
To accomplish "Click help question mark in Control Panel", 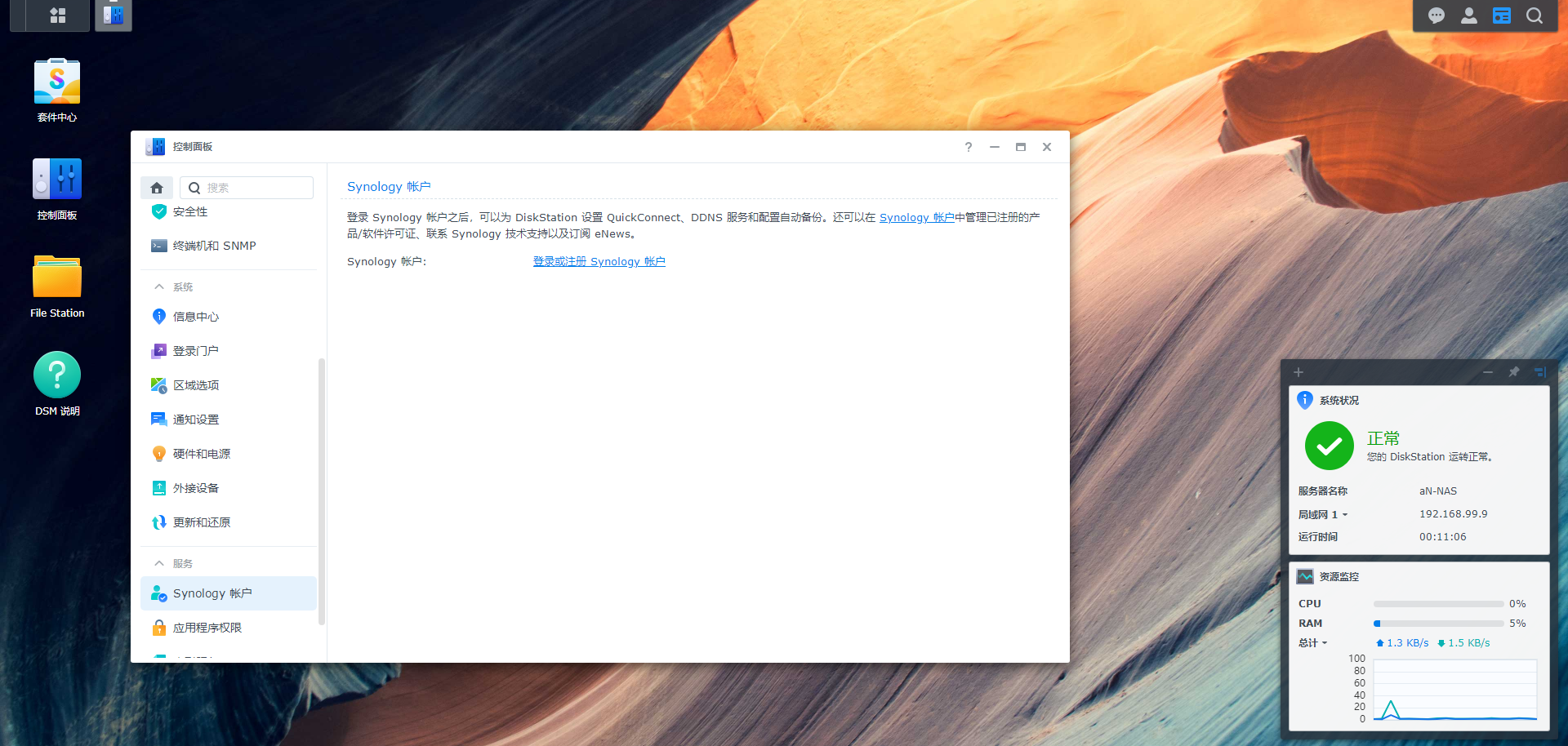I will tap(969, 147).
